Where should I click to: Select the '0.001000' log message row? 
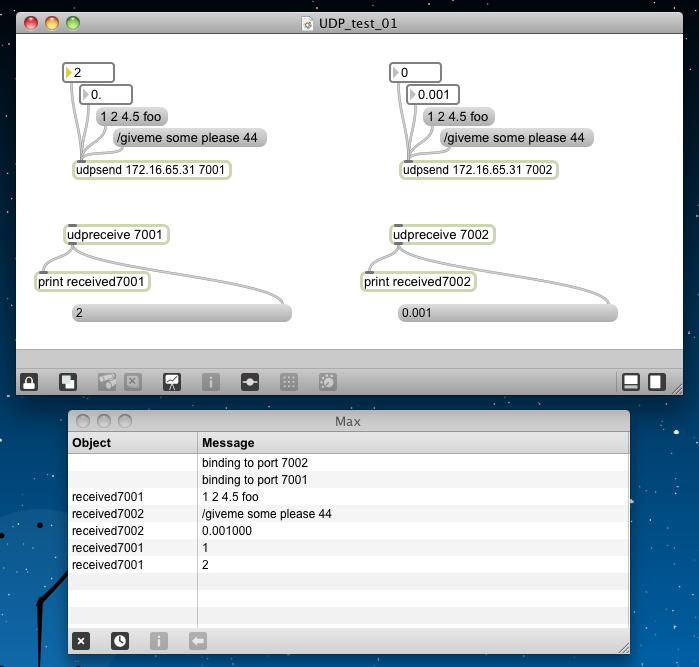click(349, 531)
